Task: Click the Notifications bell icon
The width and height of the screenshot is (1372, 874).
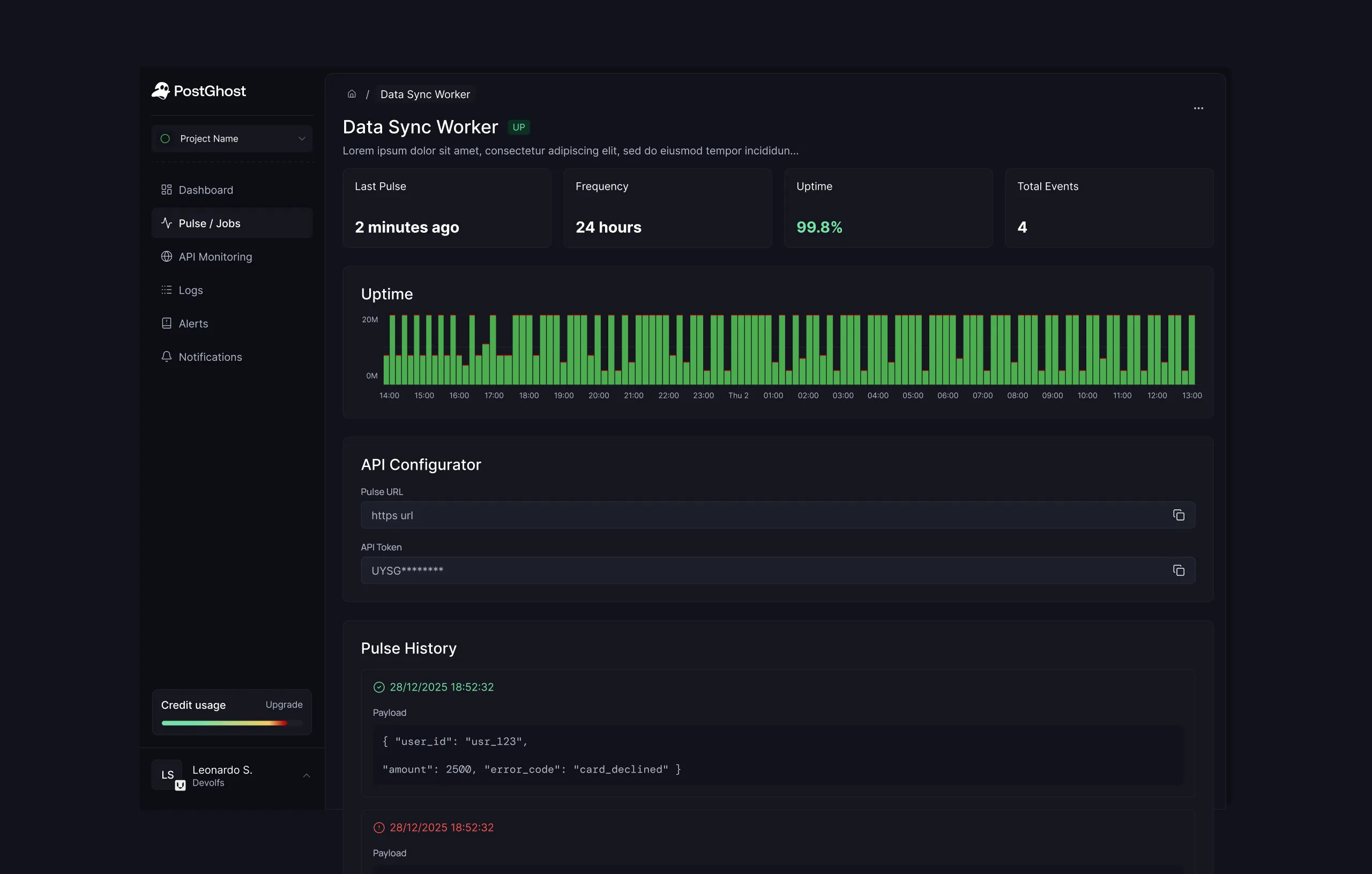Action: point(166,357)
